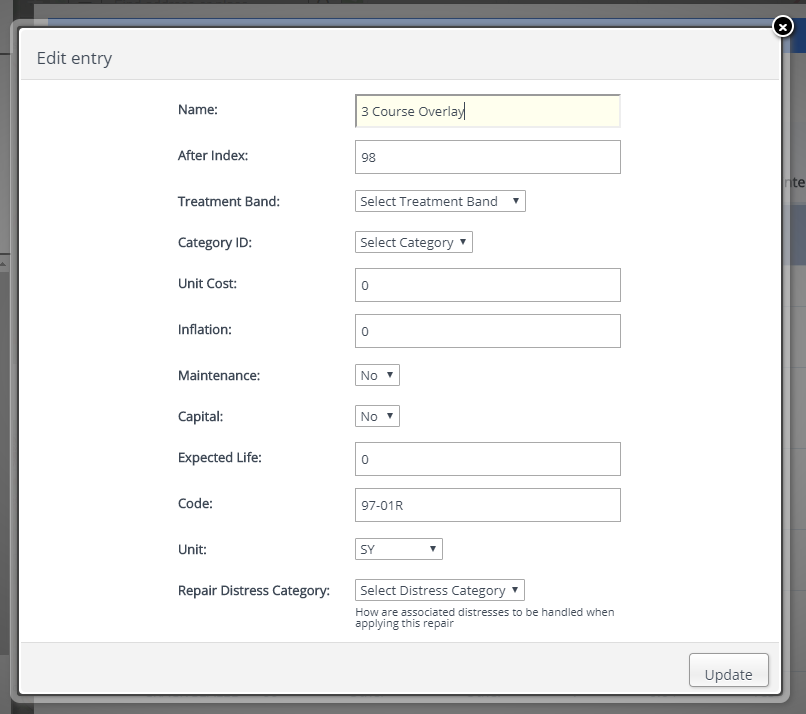
Task: Expand the Select Distress Category dropdown
Action: click(439, 590)
